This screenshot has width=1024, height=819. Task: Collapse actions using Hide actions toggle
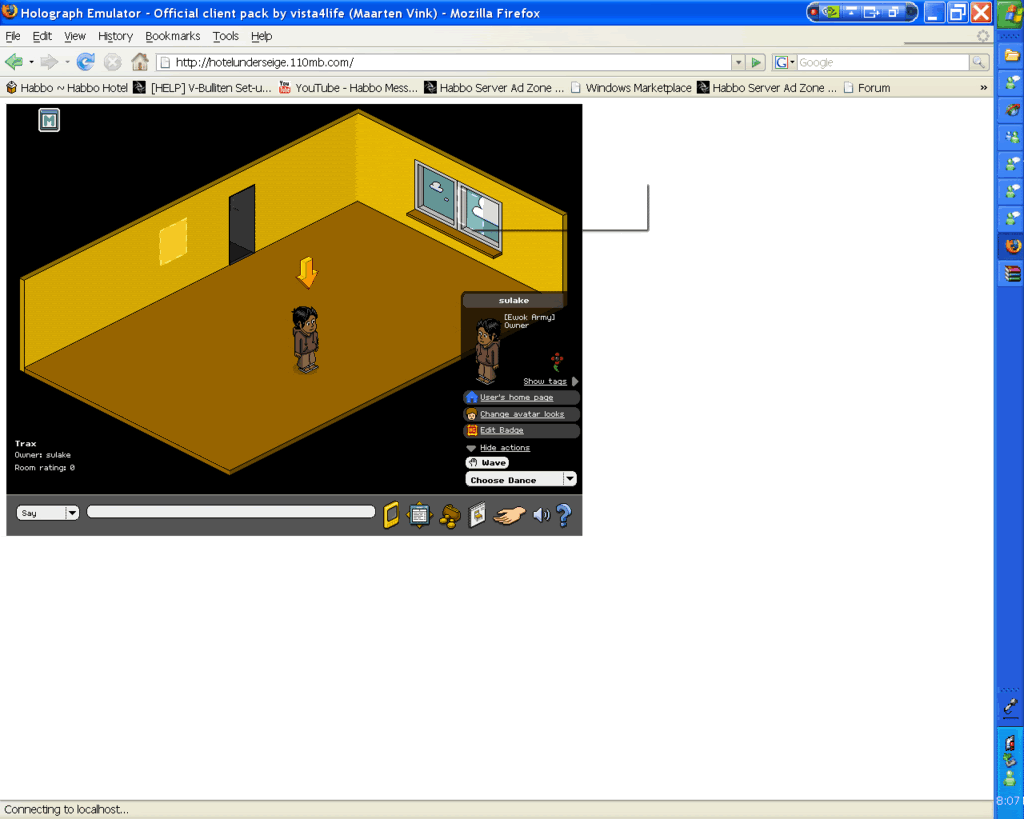pyautogui.click(x=504, y=448)
